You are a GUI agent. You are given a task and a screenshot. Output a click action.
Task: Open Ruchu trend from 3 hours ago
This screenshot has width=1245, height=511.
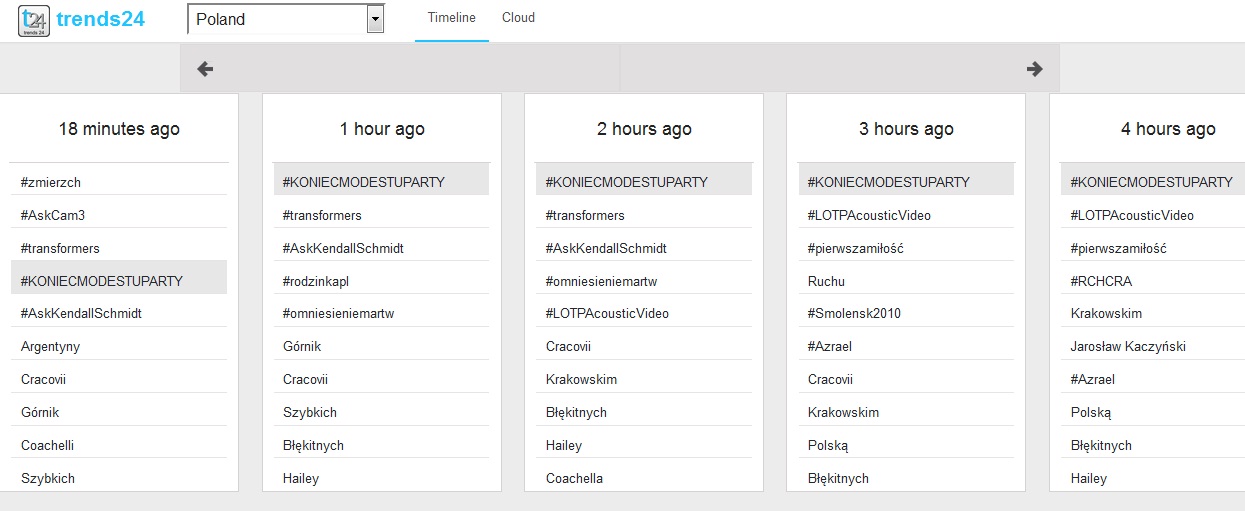point(826,281)
